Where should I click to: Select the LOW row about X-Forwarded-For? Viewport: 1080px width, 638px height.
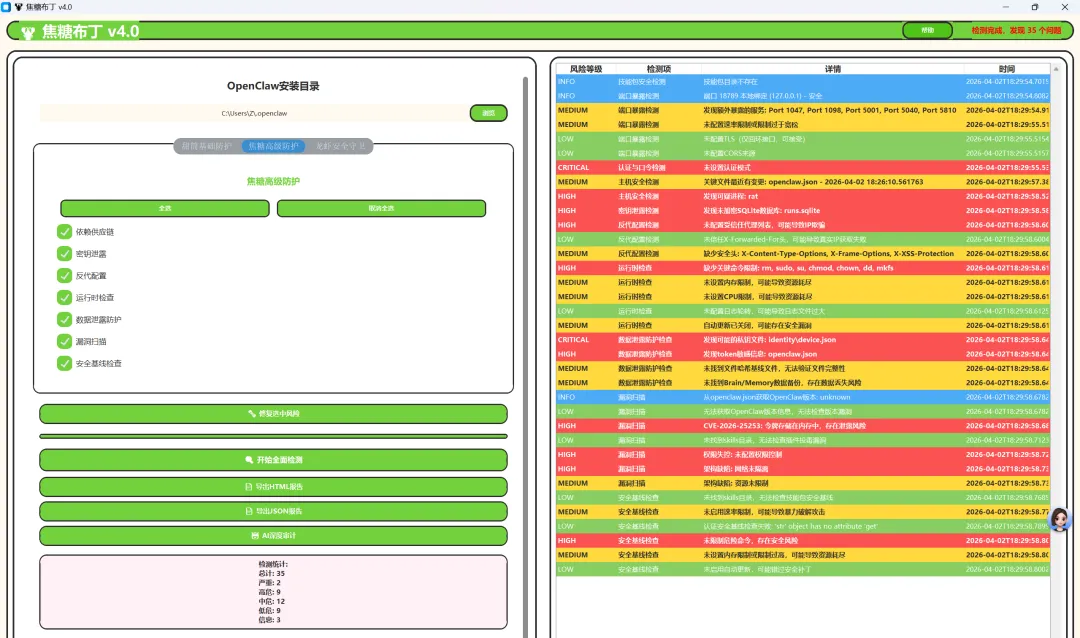pyautogui.click(x=803, y=239)
